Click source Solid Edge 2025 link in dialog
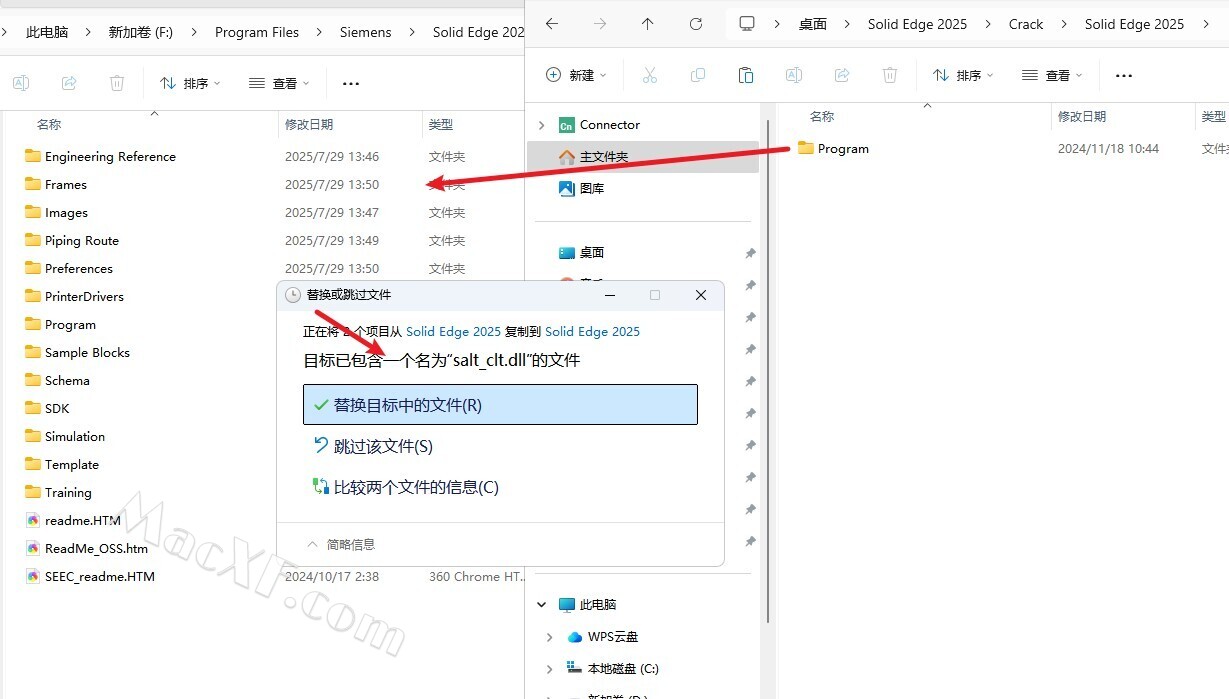The width and height of the screenshot is (1229, 699). [x=453, y=331]
